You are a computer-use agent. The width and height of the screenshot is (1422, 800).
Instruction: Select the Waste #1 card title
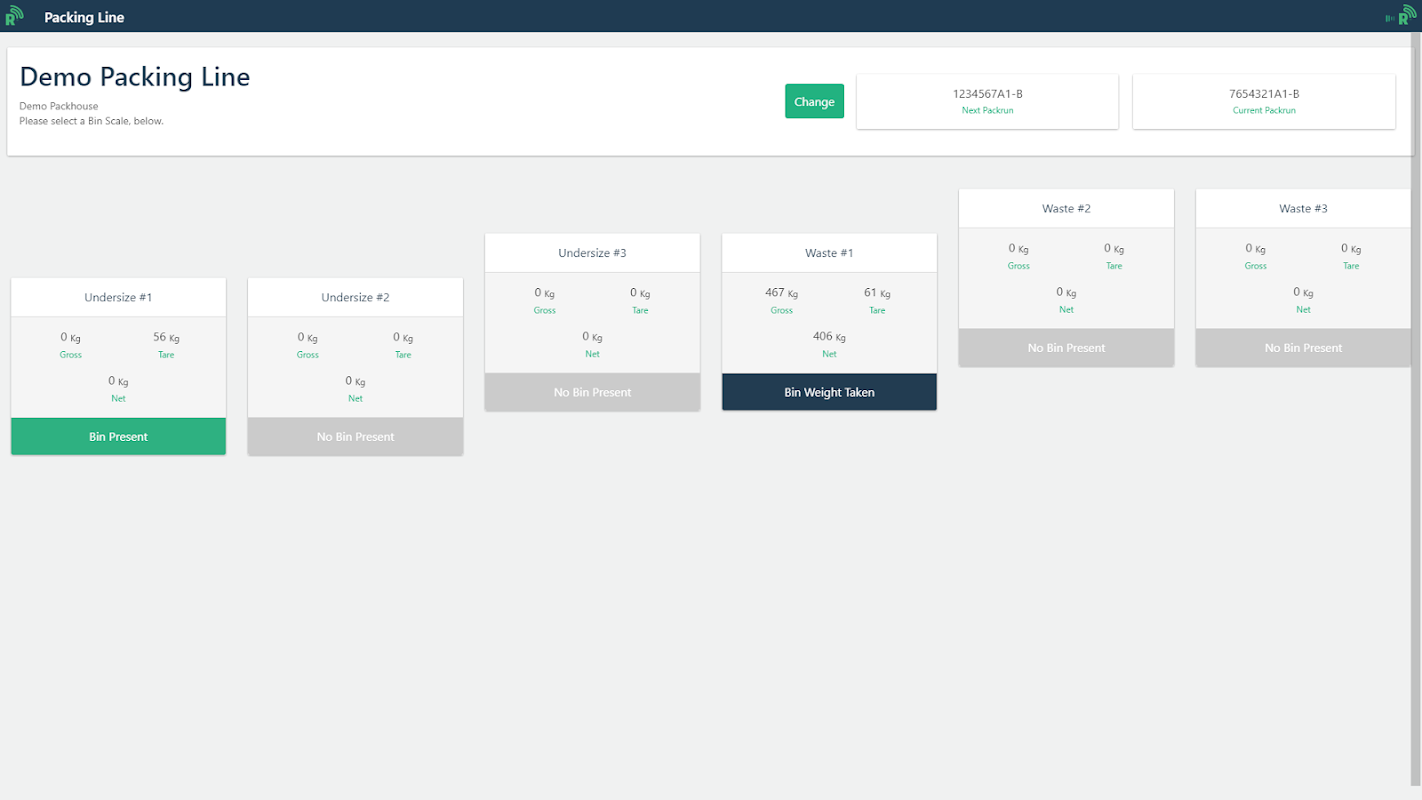click(x=829, y=253)
